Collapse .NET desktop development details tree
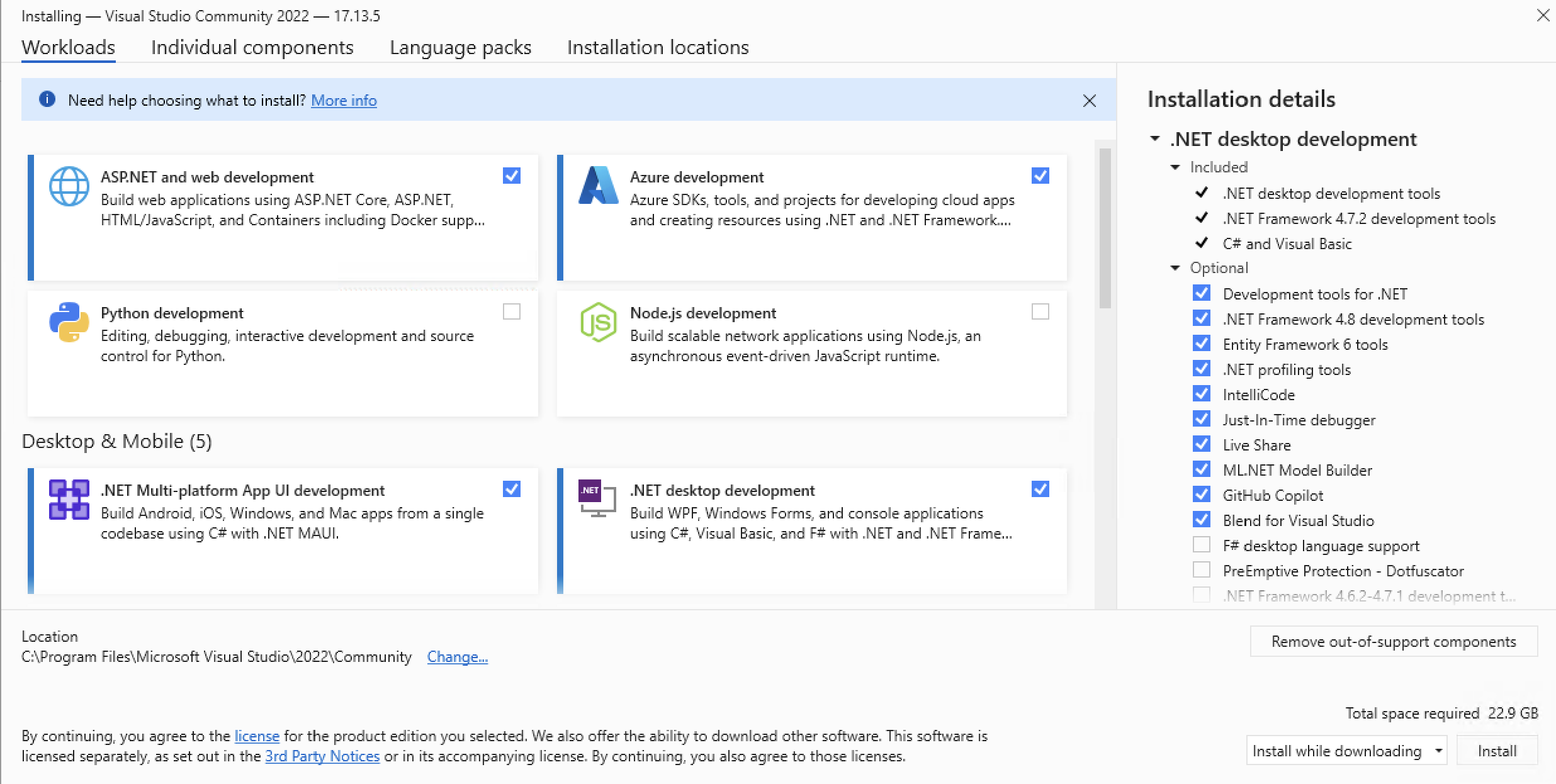Viewport: 1556px width, 784px height. (1155, 138)
